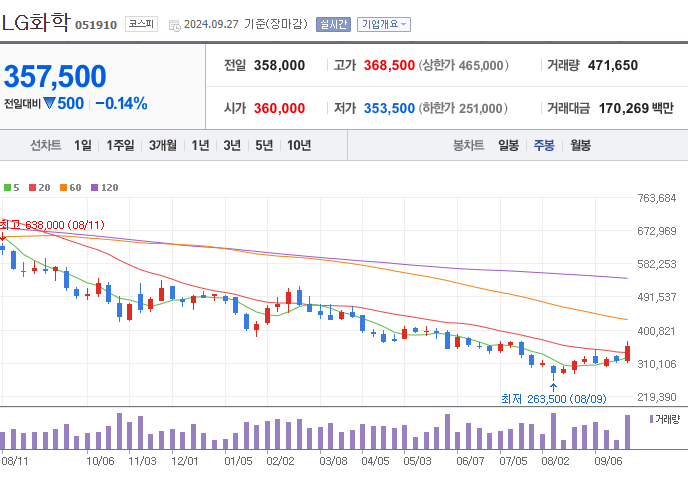
Task: Click the -0.14% change value
Action: pos(121,104)
